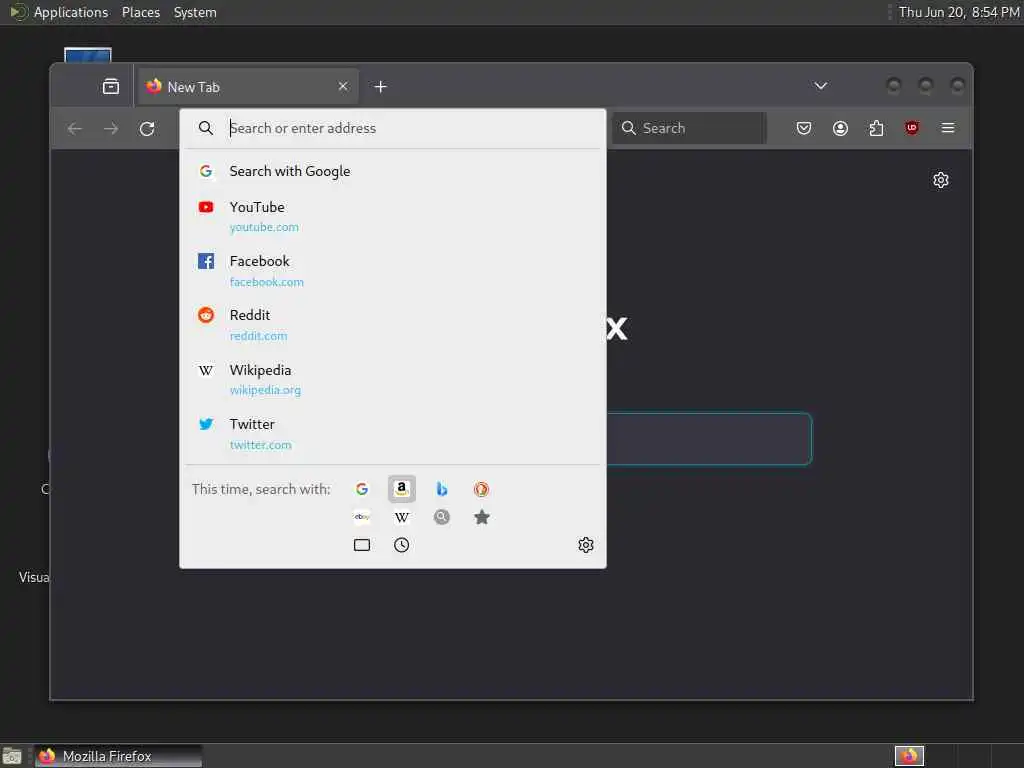Image resolution: width=1024 pixels, height=768 pixels.
Task: Search this time with Wikipedia icon
Action: (x=402, y=517)
